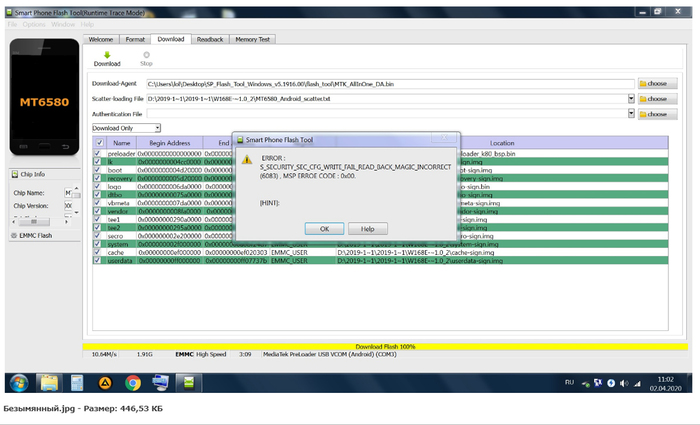Click the volume speaker tray icon

coord(624,383)
